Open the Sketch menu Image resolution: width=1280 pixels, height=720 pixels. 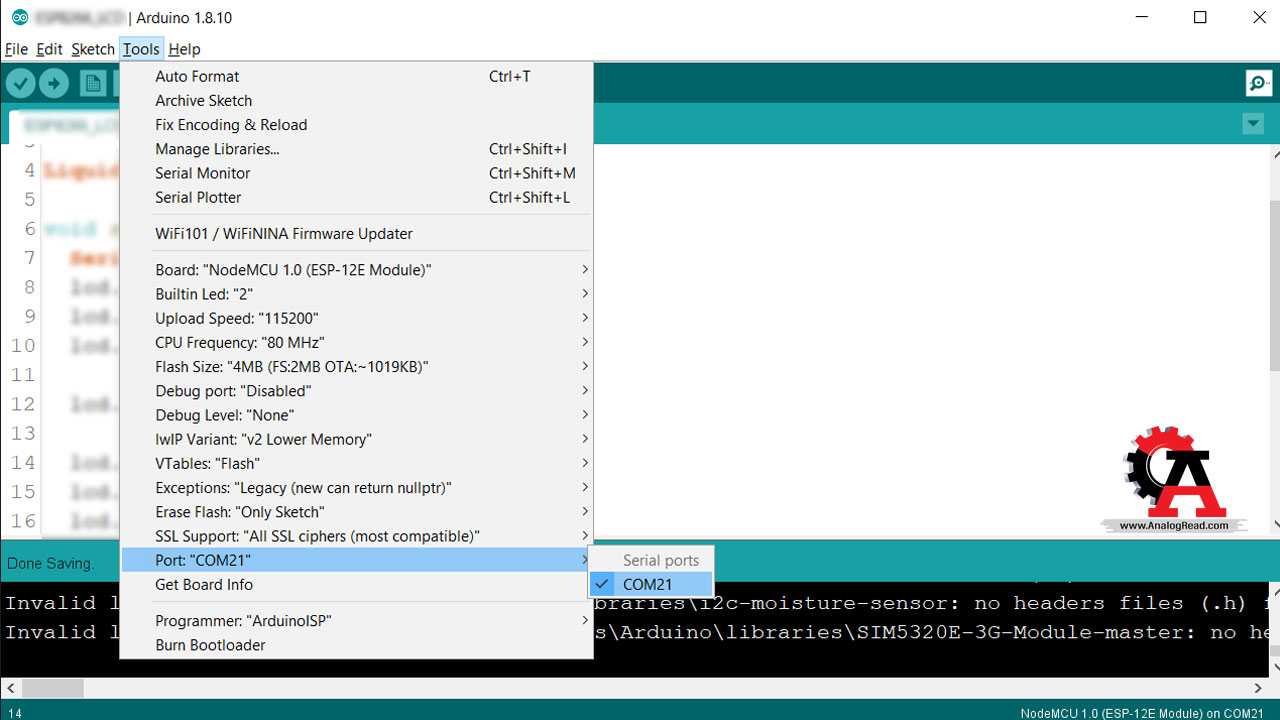click(93, 49)
